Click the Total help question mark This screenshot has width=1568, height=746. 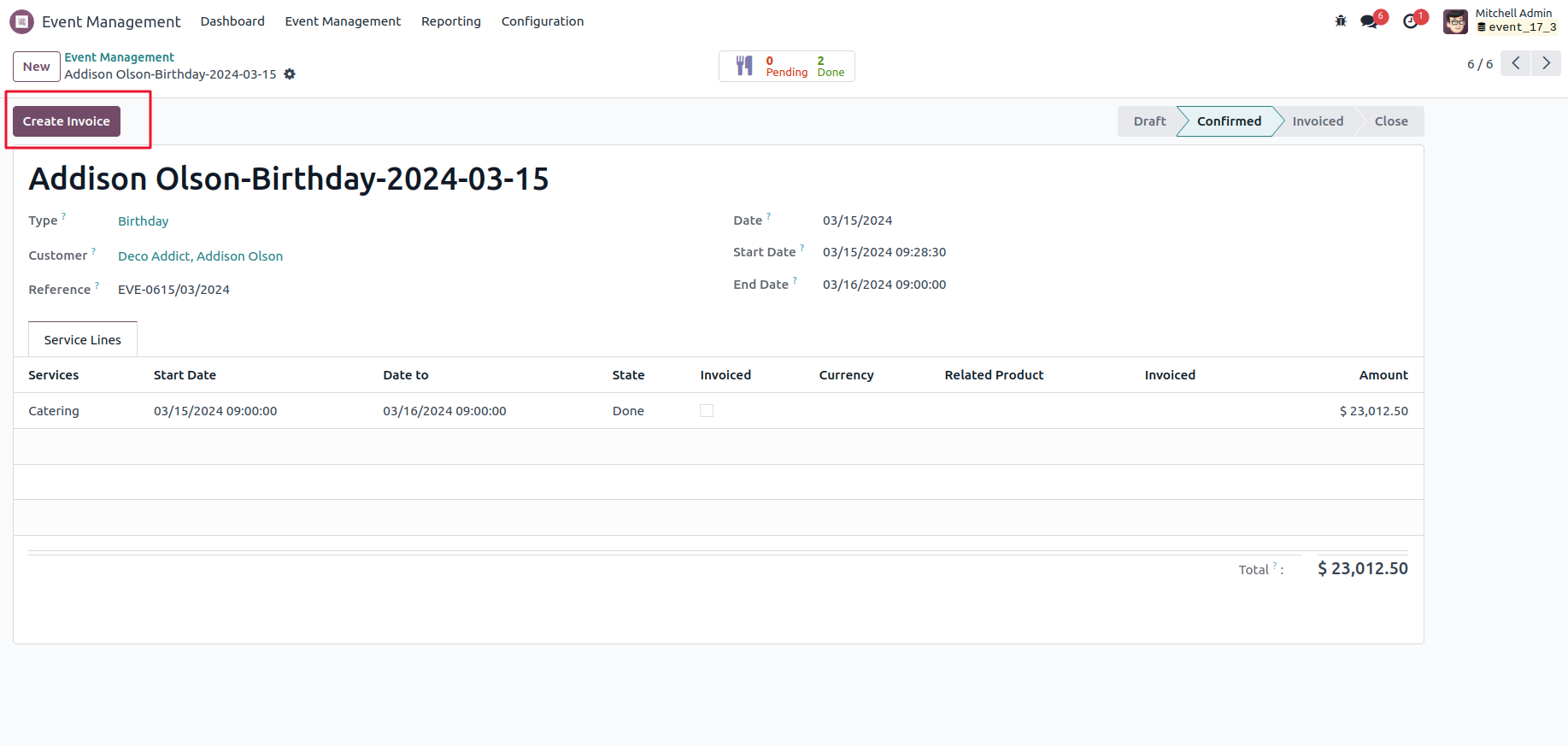[x=1275, y=566]
